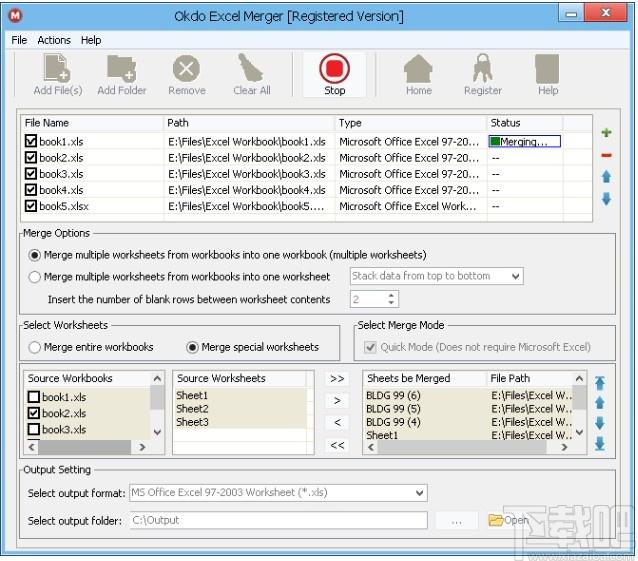Choose Merge entire workbooks
This screenshot has width=638, height=561.
point(35,347)
